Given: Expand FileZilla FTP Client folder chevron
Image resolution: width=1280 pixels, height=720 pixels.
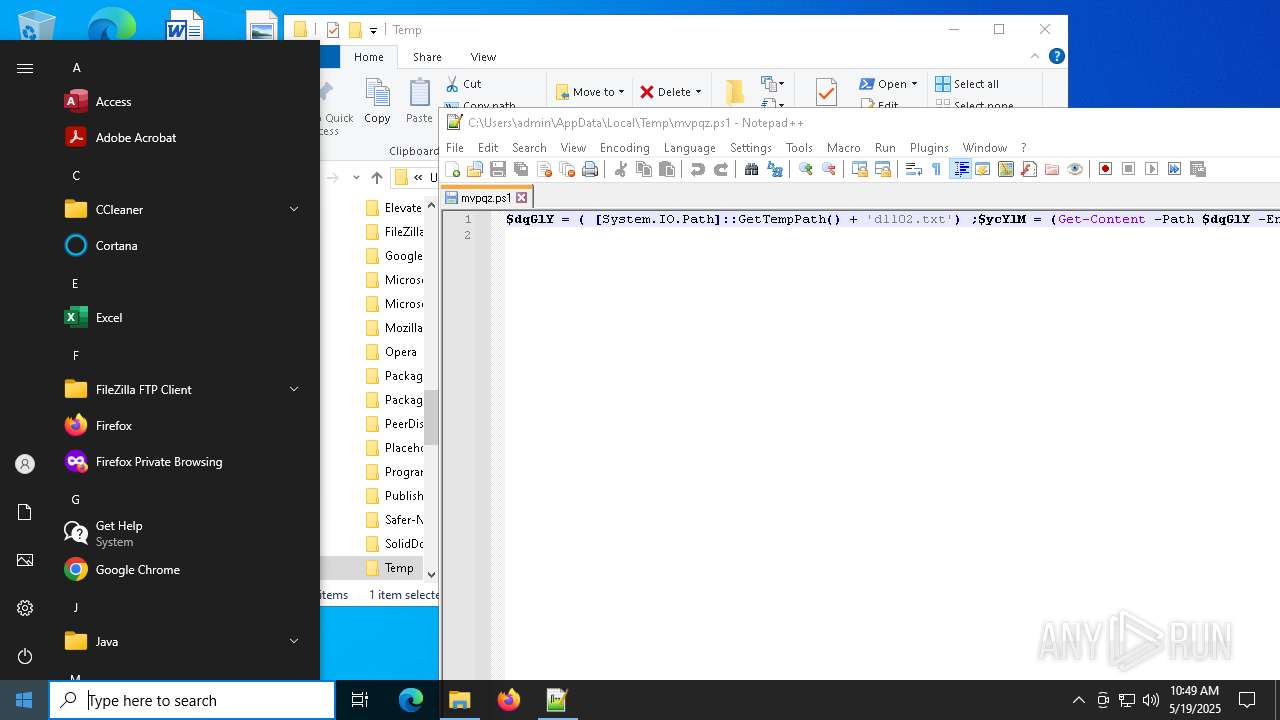Looking at the screenshot, I should click(x=294, y=389).
